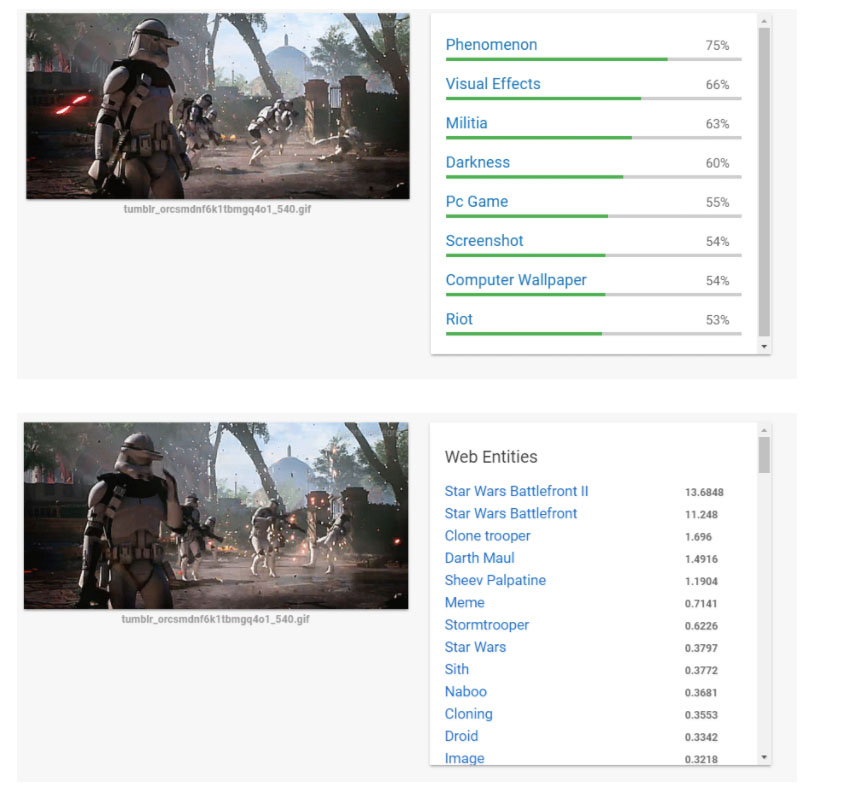Click the 0.7141 score value
Screen dimensions: 864x800
click(x=701, y=604)
